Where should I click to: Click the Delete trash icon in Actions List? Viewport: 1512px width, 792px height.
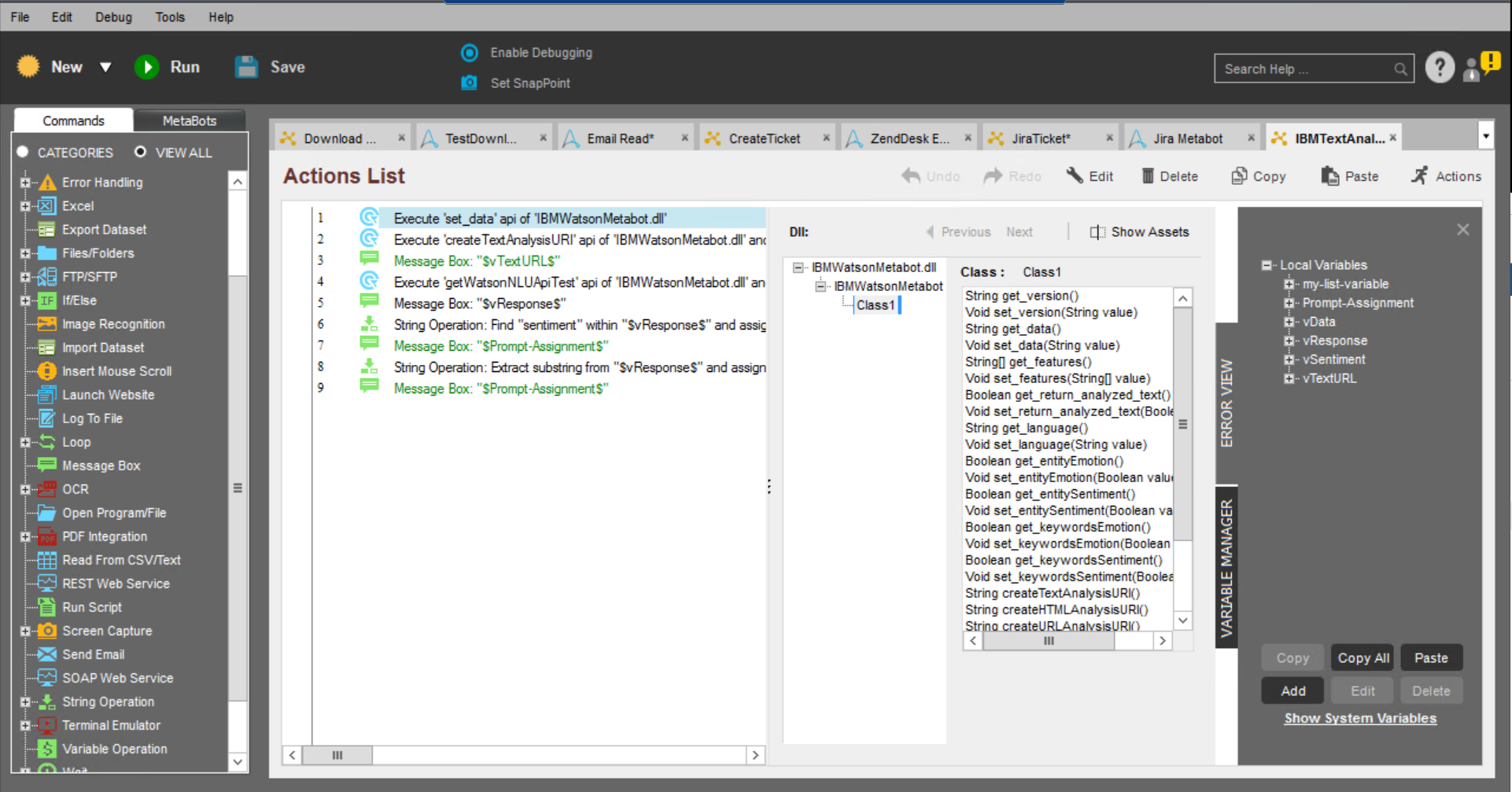point(1148,176)
